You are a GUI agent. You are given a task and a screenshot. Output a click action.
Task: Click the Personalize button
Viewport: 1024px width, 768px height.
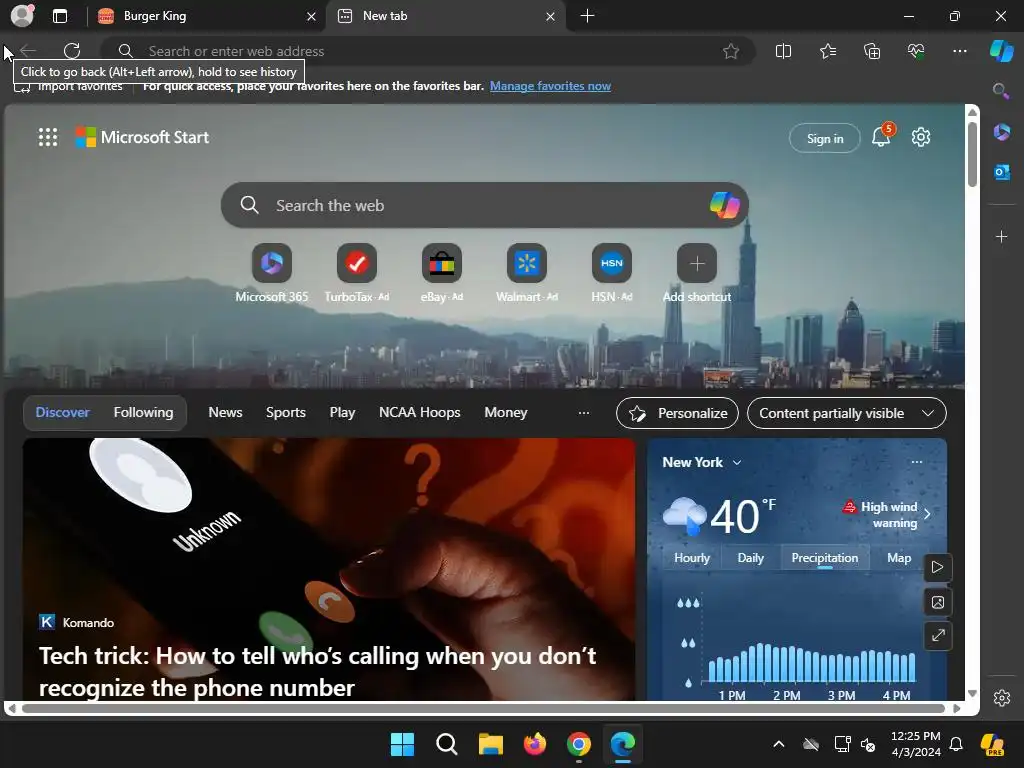click(x=677, y=413)
